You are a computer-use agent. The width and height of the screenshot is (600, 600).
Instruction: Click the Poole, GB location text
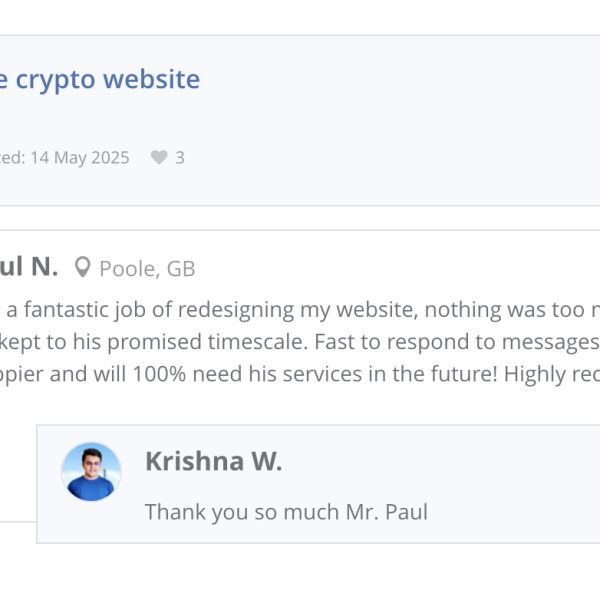coord(147,268)
